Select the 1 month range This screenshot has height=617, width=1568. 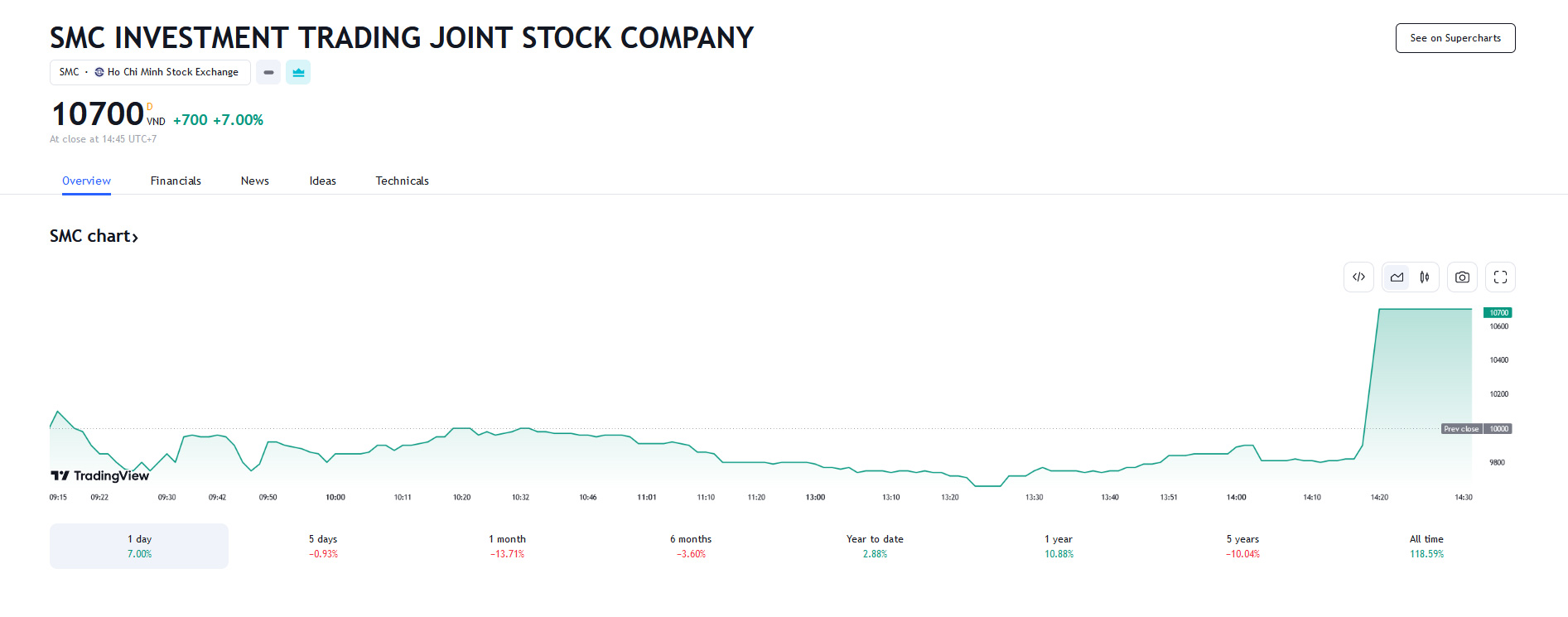coord(507,546)
